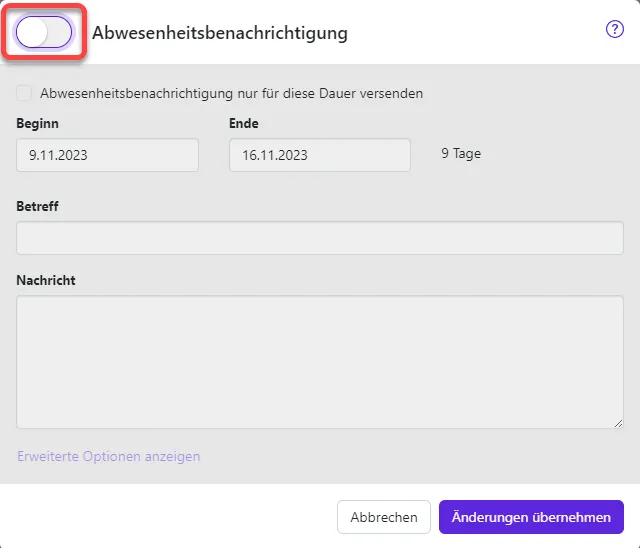Select the Beginn date field 9.11.2023
Screen dimensions: 640x548
(x=107, y=155)
